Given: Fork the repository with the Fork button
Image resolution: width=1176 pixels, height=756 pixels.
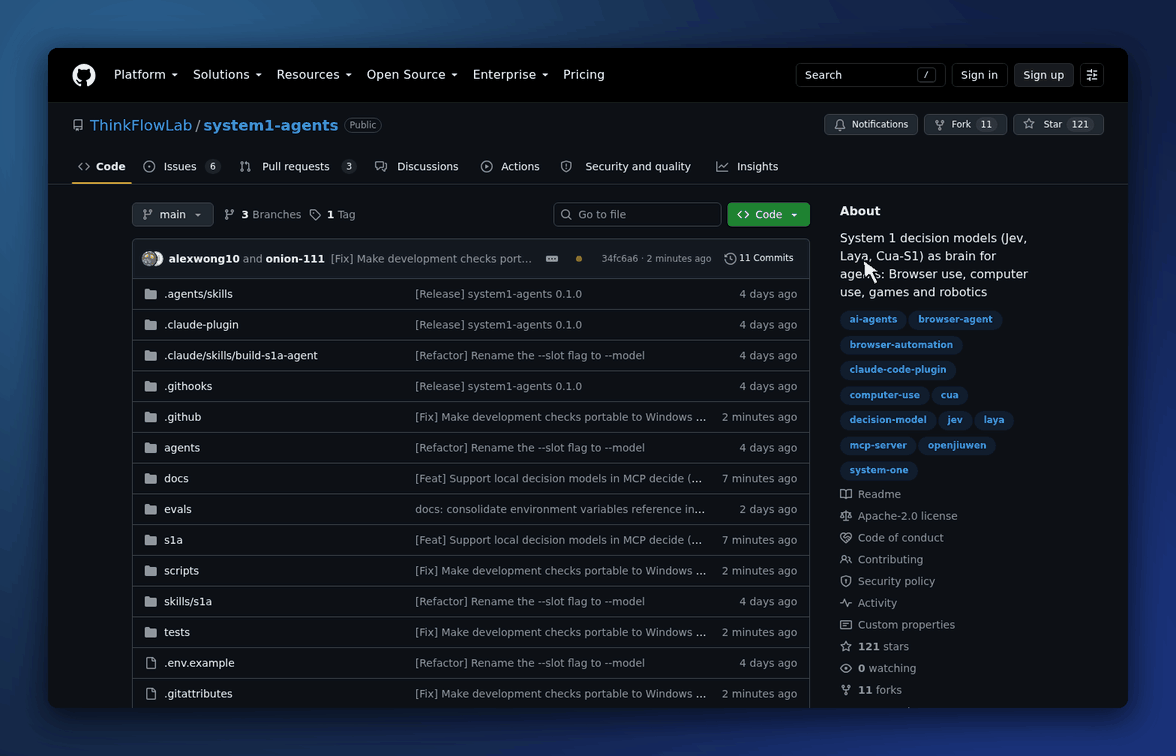Looking at the screenshot, I should click(x=965, y=124).
